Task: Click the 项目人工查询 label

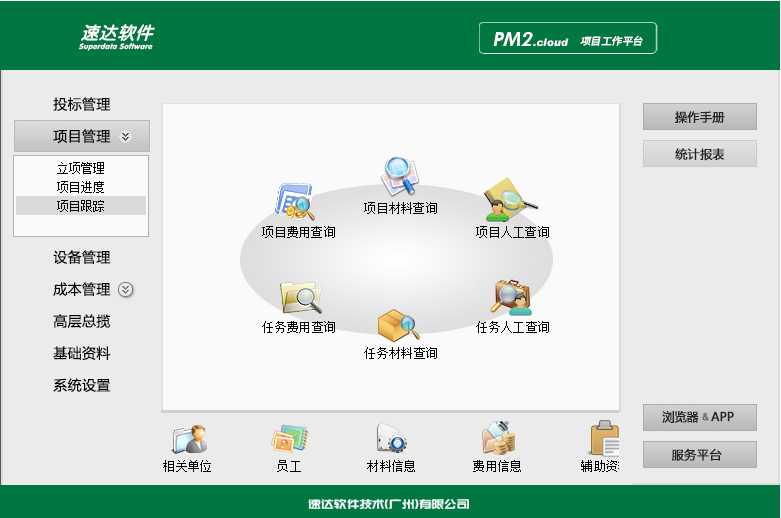Action: point(513,232)
